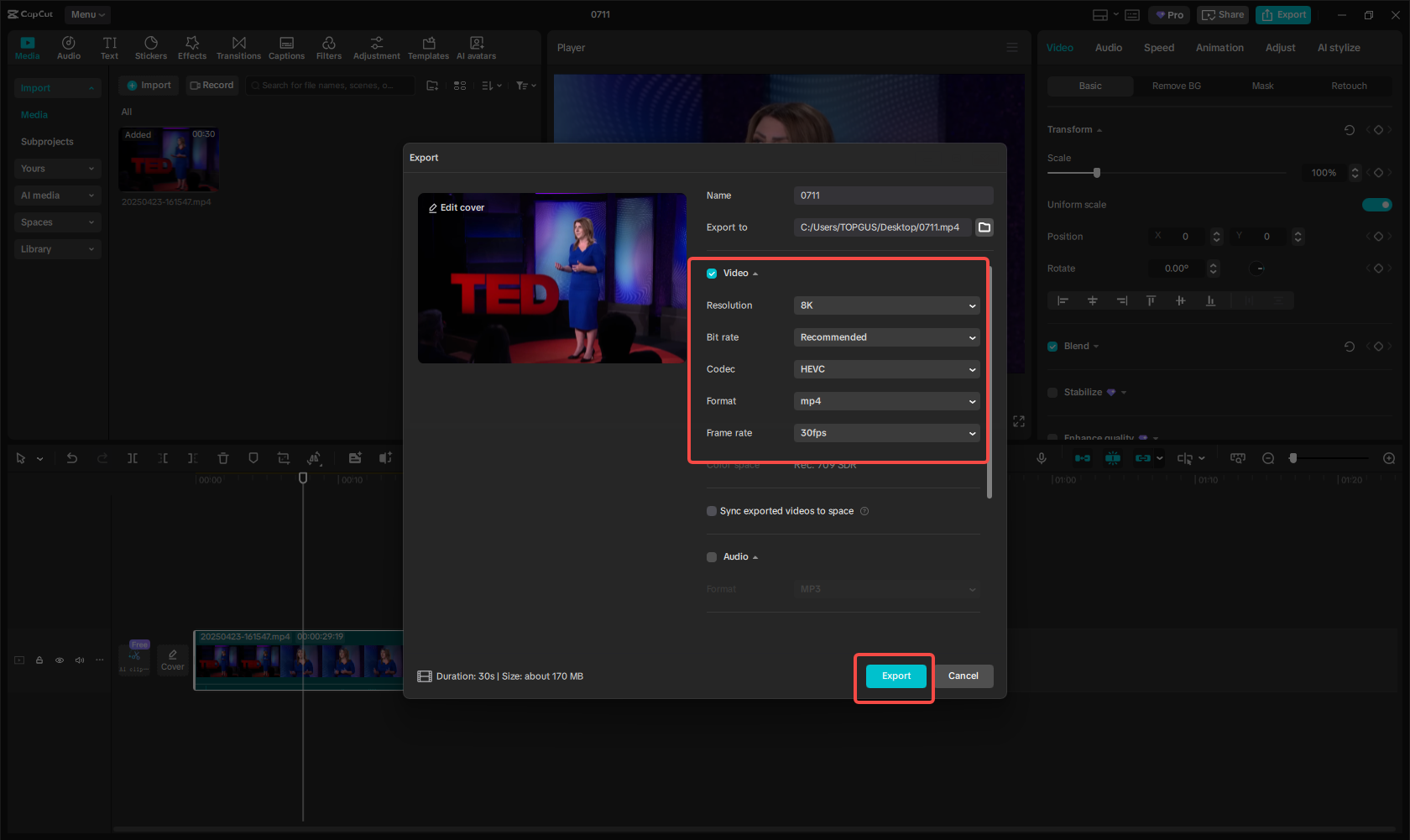Screen dimensions: 1410x840
Task: Select the Filters panel icon
Action: pyautogui.click(x=328, y=46)
